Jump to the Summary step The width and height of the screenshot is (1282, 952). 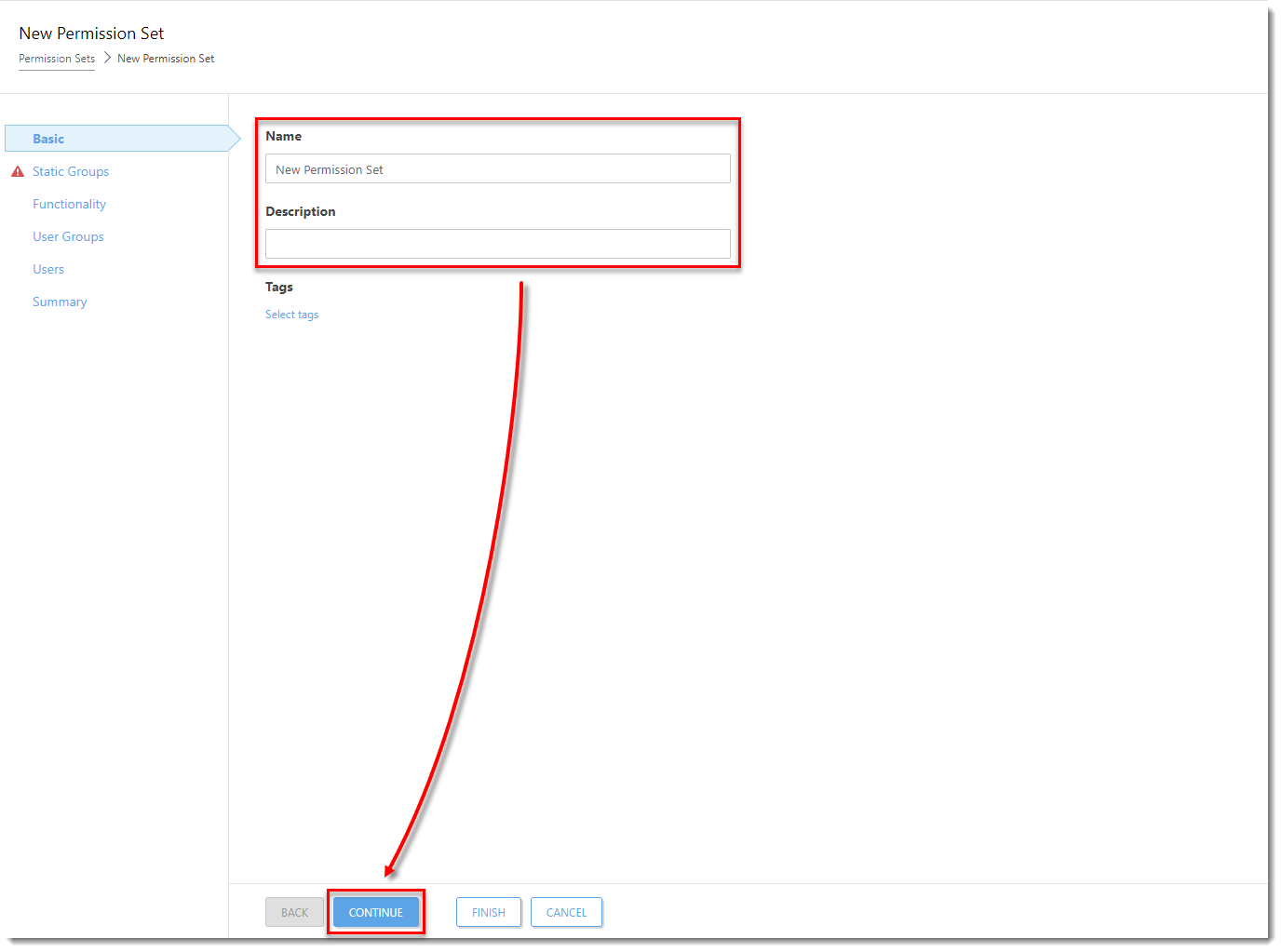click(60, 302)
